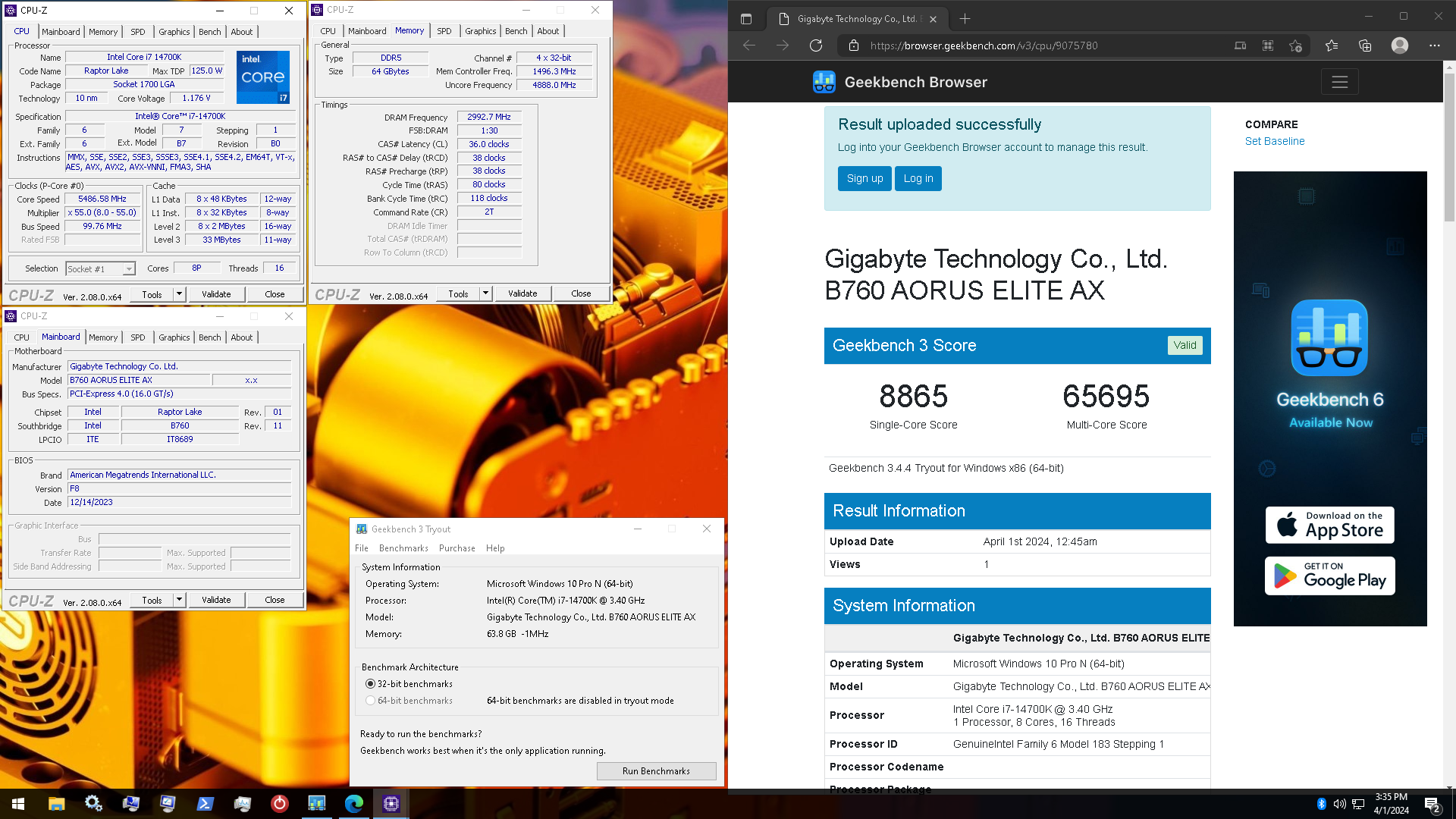Screen dimensions: 1456x819
Task: Close the Gigabyte Technology browser tab
Action: [934, 19]
